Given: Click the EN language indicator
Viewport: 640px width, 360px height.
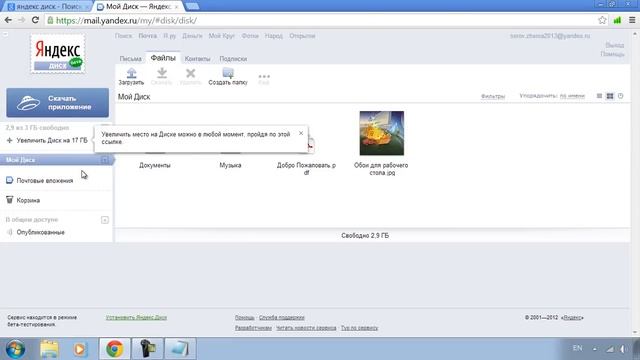Looking at the screenshot, I should point(578,348).
